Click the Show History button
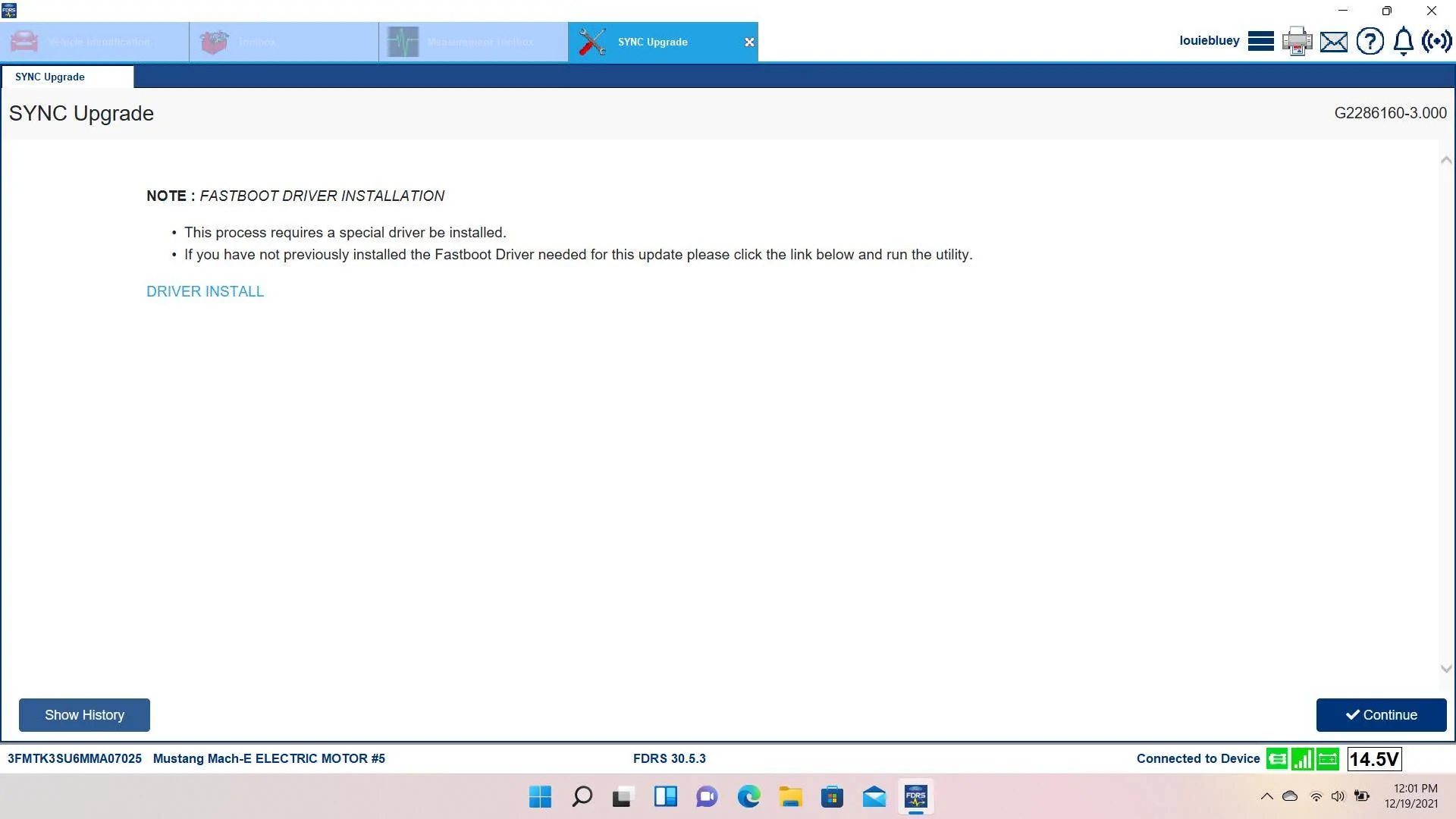Screen dimensions: 1456x819 pos(84,715)
